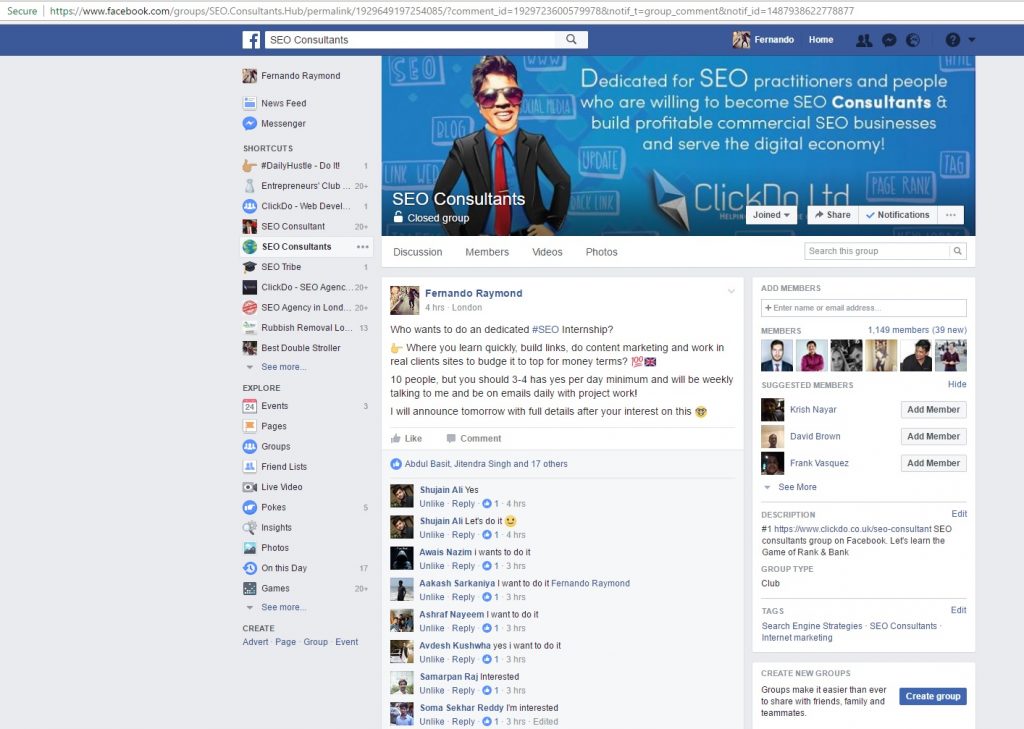This screenshot has width=1024, height=729.
Task: Click the Share button on the cover
Action: [833, 215]
